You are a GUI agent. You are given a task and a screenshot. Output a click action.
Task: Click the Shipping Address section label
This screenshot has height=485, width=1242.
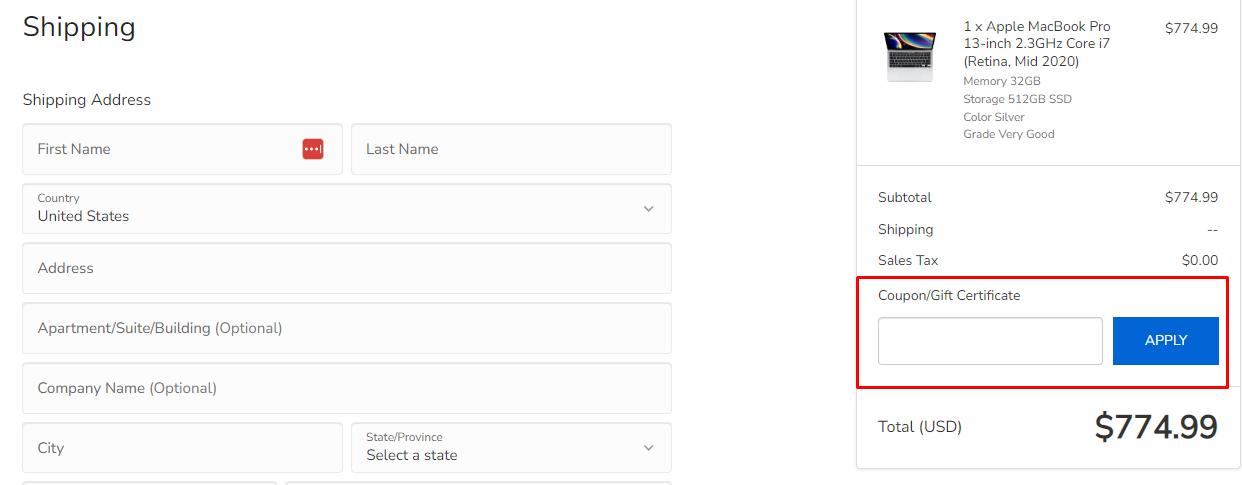pyautogui.click(x=87, y=100)
